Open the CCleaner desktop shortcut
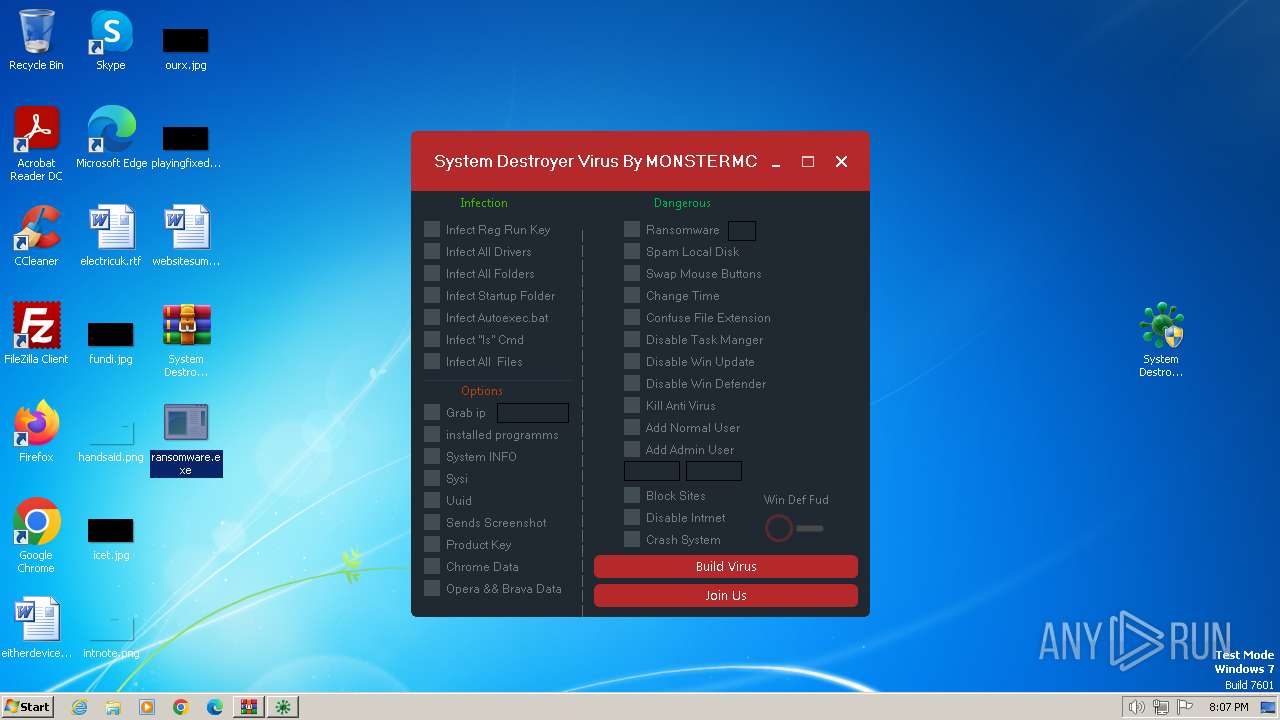This screenshot has height=720, width=1280. (36, 236)
